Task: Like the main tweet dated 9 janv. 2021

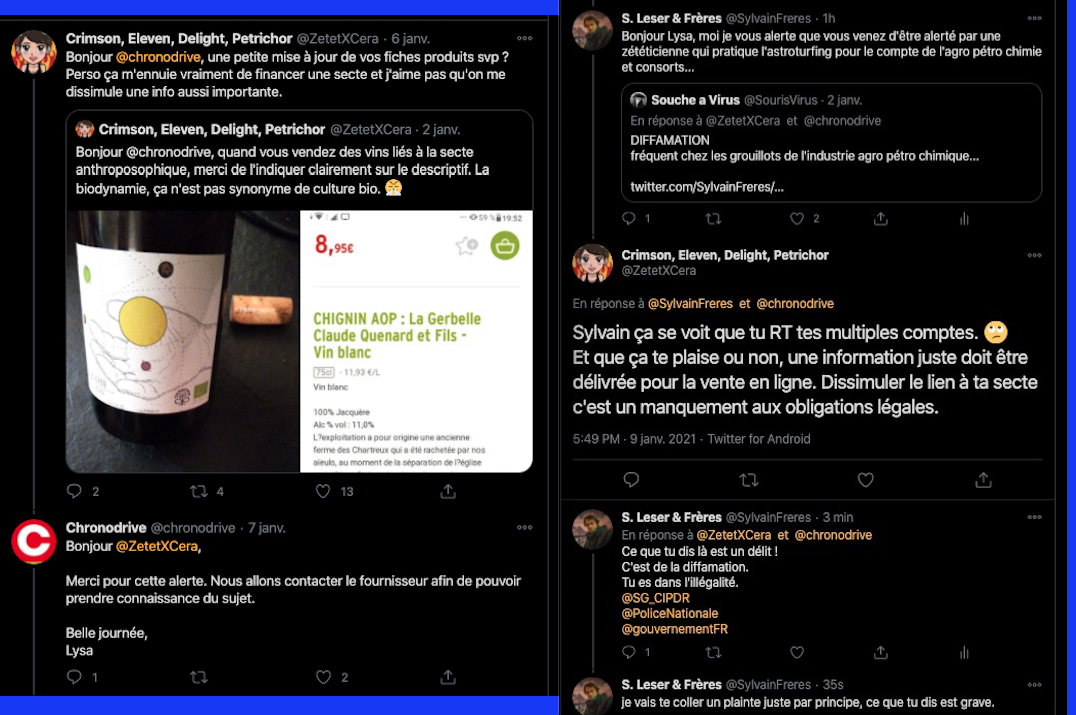Action: coord(865,480)
